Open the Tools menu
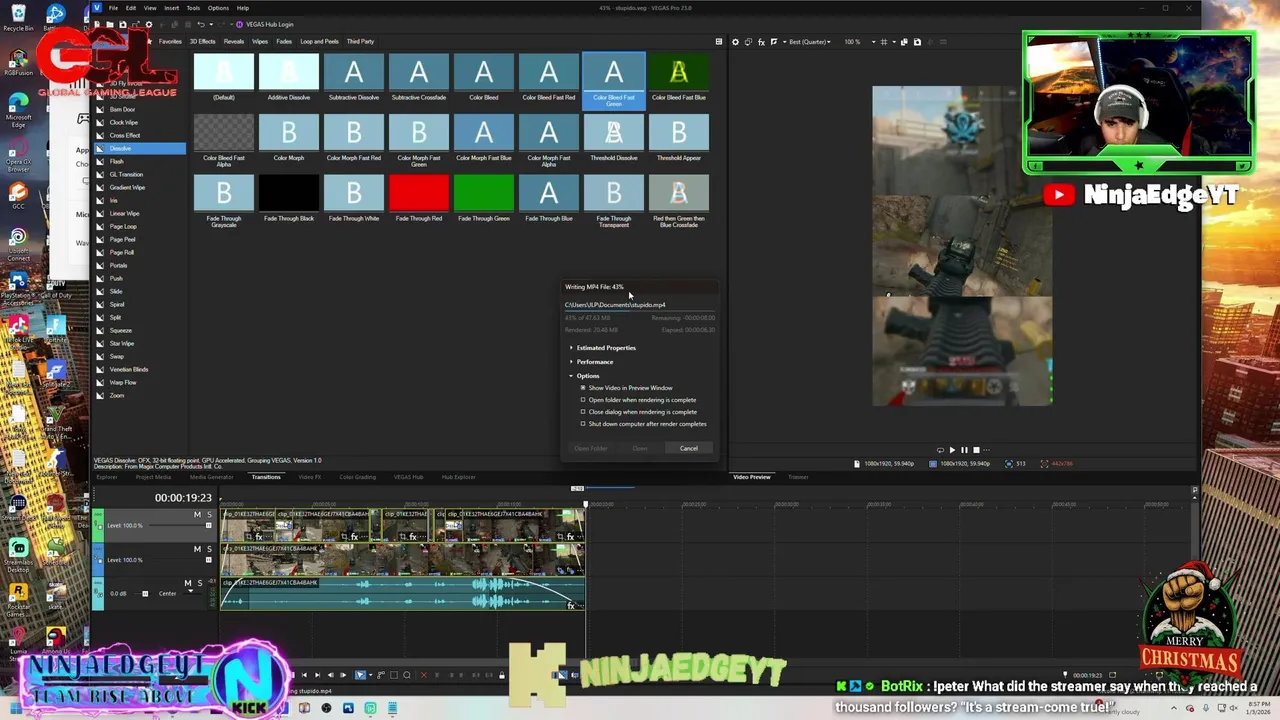This screenshot has width=1280, height=720. [193, 8]
